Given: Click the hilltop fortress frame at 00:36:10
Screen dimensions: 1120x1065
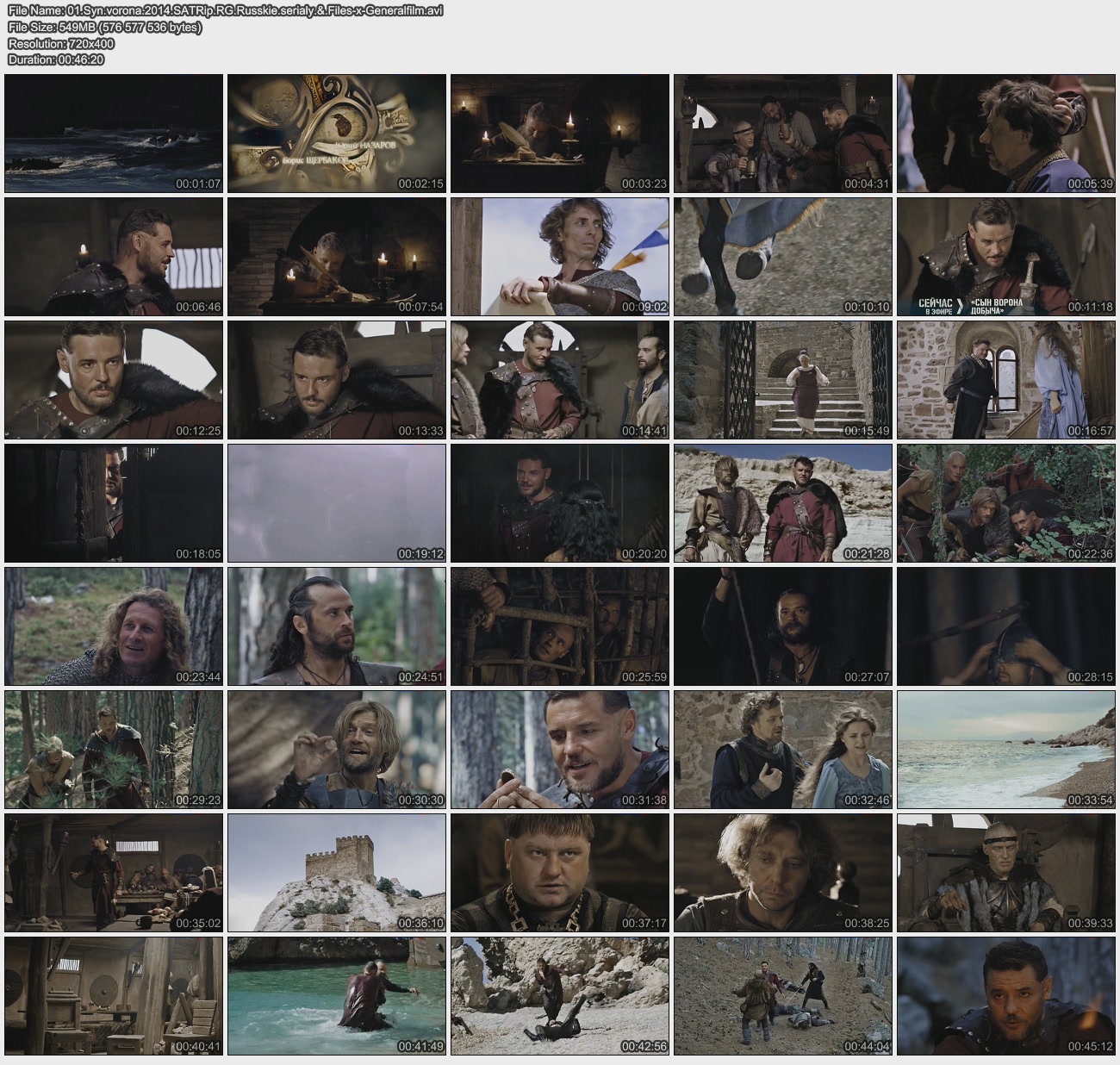Looking at the screenshot, I should 337,873.
